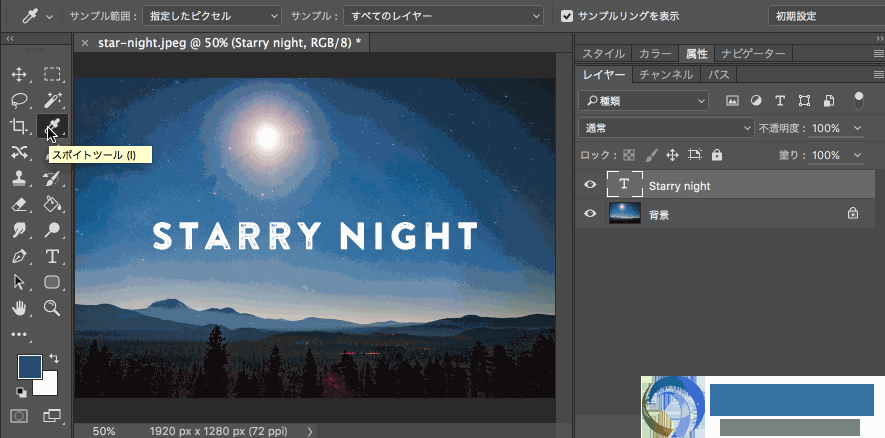The width and height of the screenshot is (885, 438).
Task: Switch to the チャンネル tab
Action: pos(666,74)
